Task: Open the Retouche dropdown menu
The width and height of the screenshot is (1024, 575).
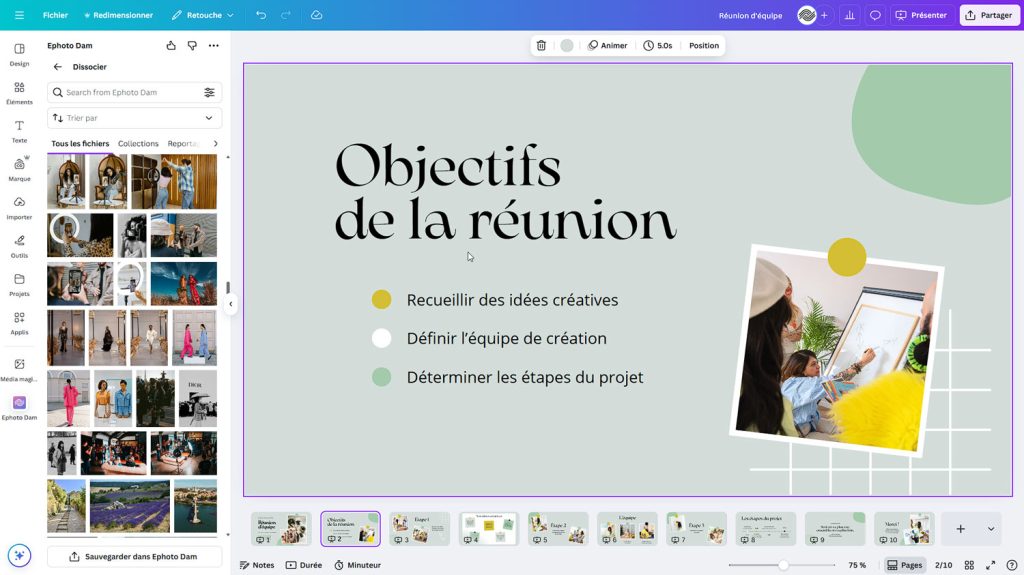Action: [x=203, y=16]
